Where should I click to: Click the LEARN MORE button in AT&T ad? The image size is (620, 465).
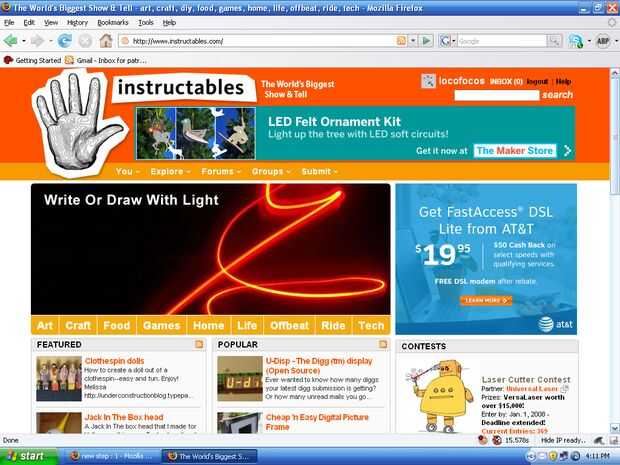[x=486, y=301]
